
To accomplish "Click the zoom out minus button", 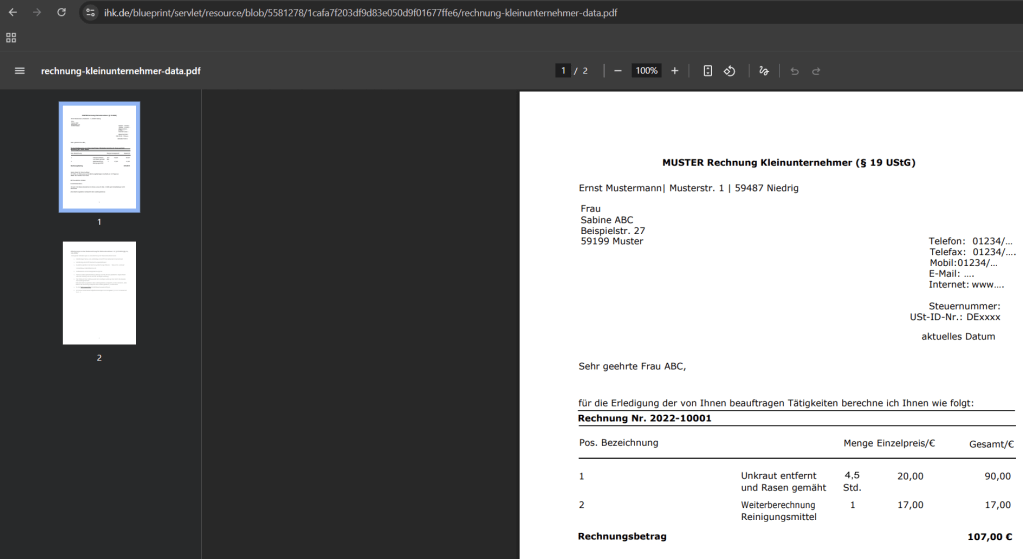I will [618, 71].
